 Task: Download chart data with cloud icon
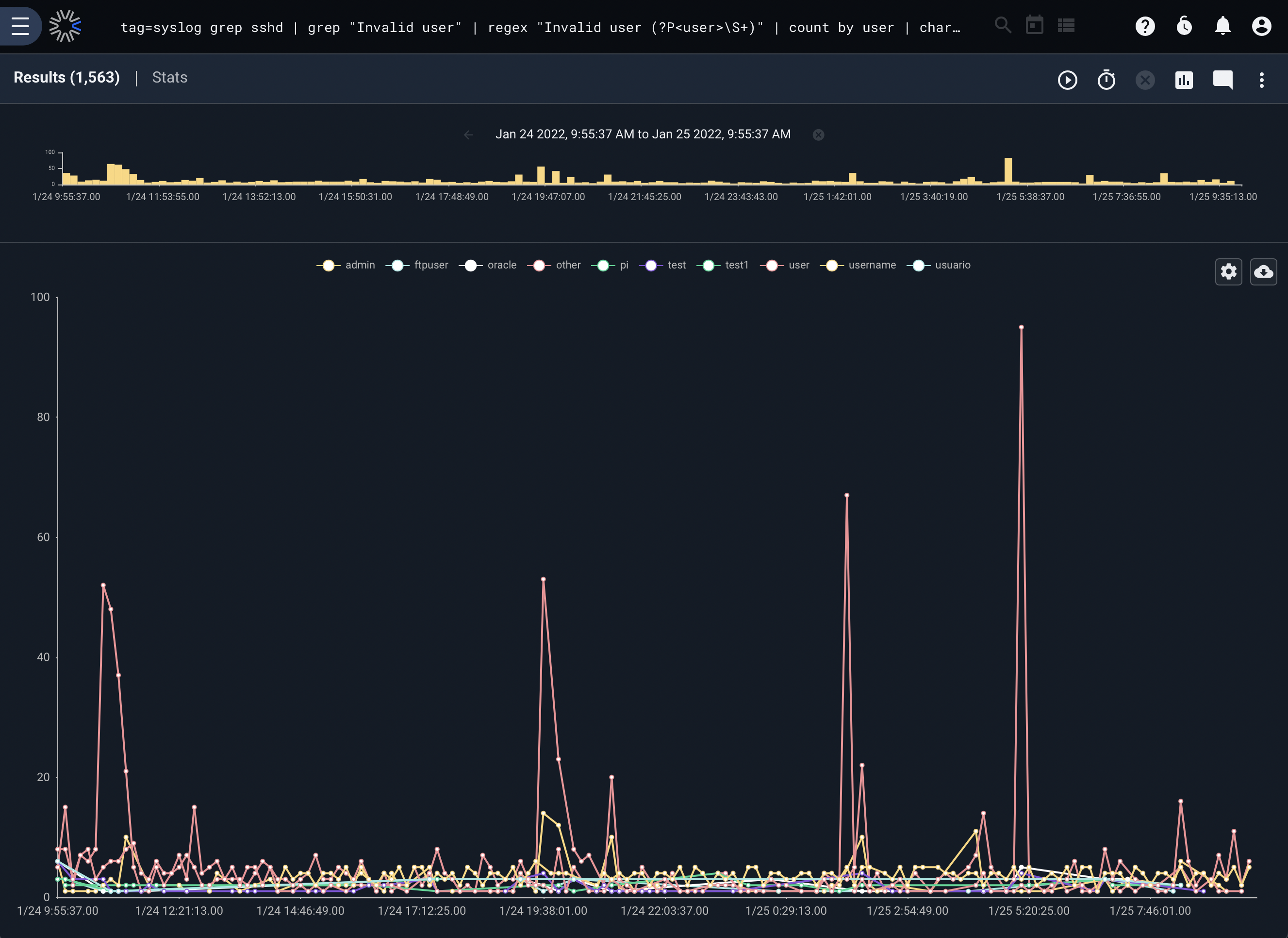click(x=1263, y=271)
